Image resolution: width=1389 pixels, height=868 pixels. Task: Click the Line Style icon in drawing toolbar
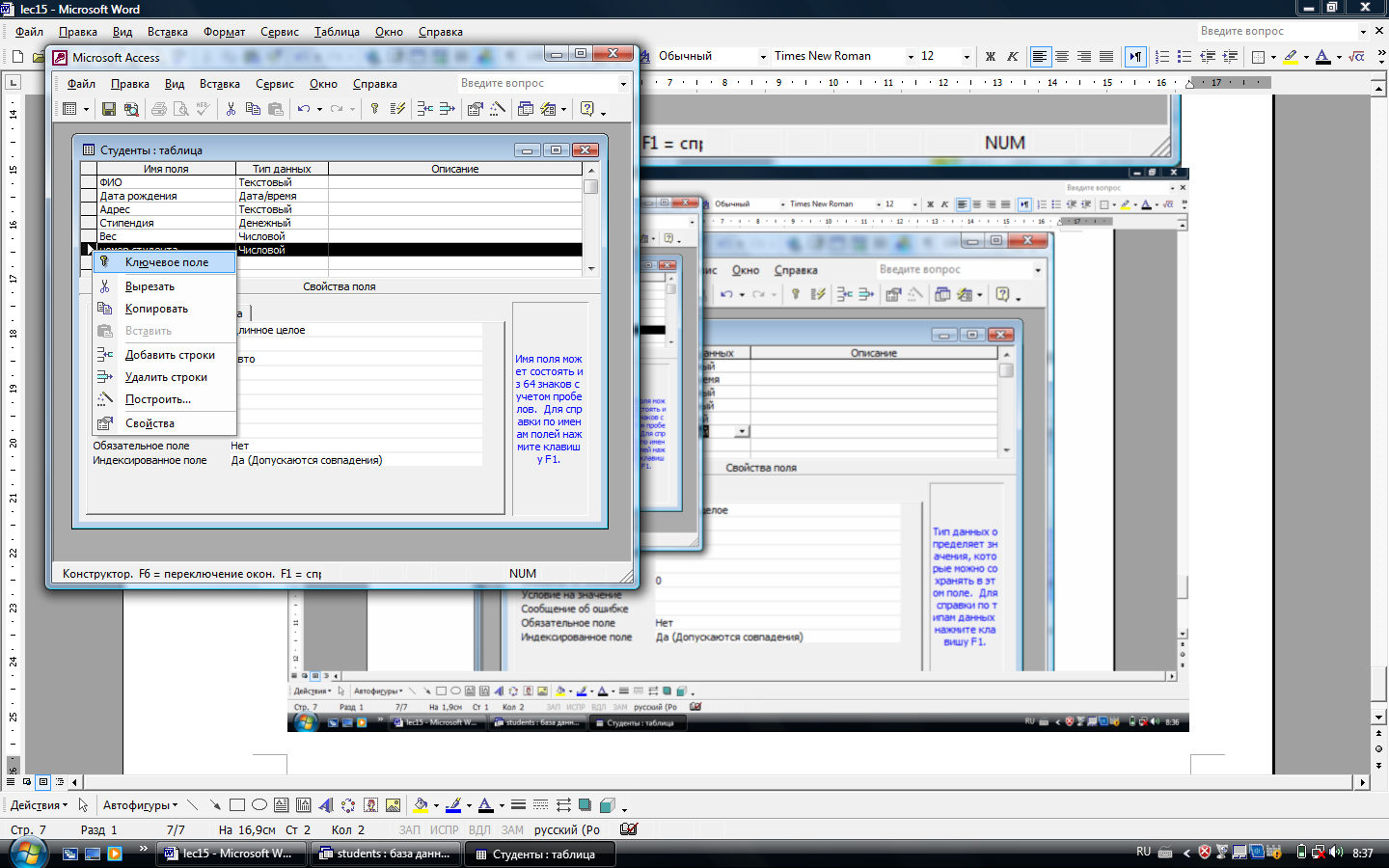[518, 805]
